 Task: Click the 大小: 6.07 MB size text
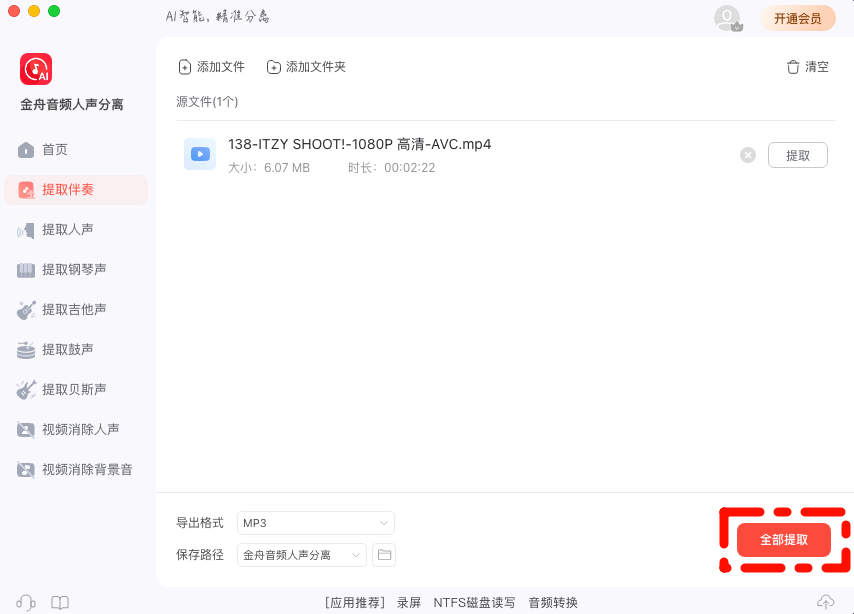269,168
